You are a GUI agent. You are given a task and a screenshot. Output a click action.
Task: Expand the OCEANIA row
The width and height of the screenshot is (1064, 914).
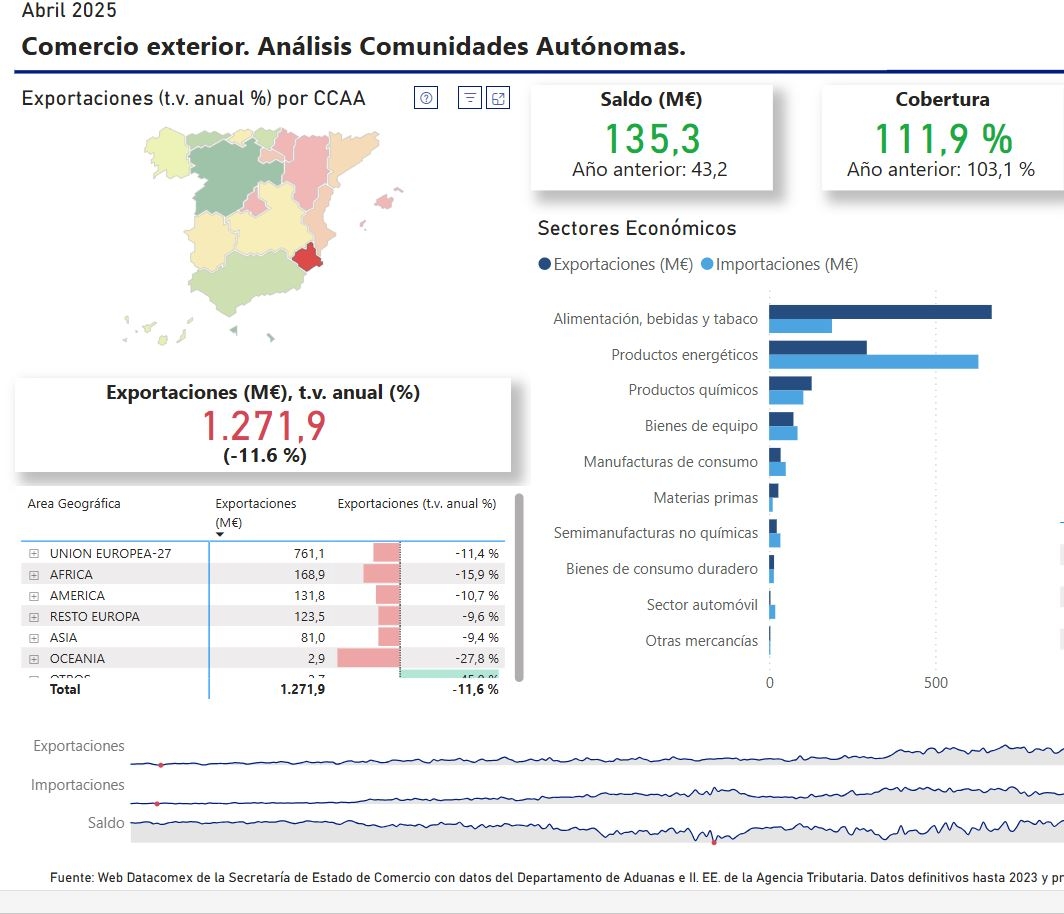point(33,658)
